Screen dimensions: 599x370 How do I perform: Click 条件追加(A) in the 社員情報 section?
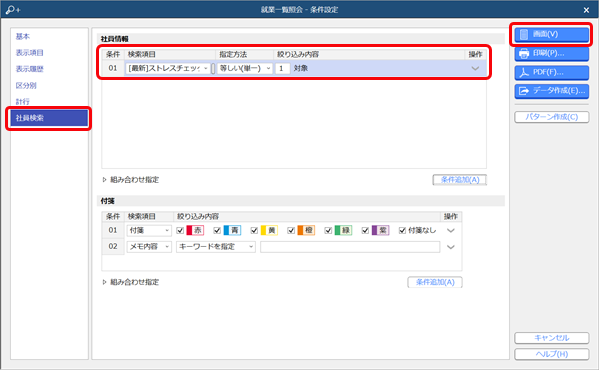pyautogui.click(x=460, y=180)
